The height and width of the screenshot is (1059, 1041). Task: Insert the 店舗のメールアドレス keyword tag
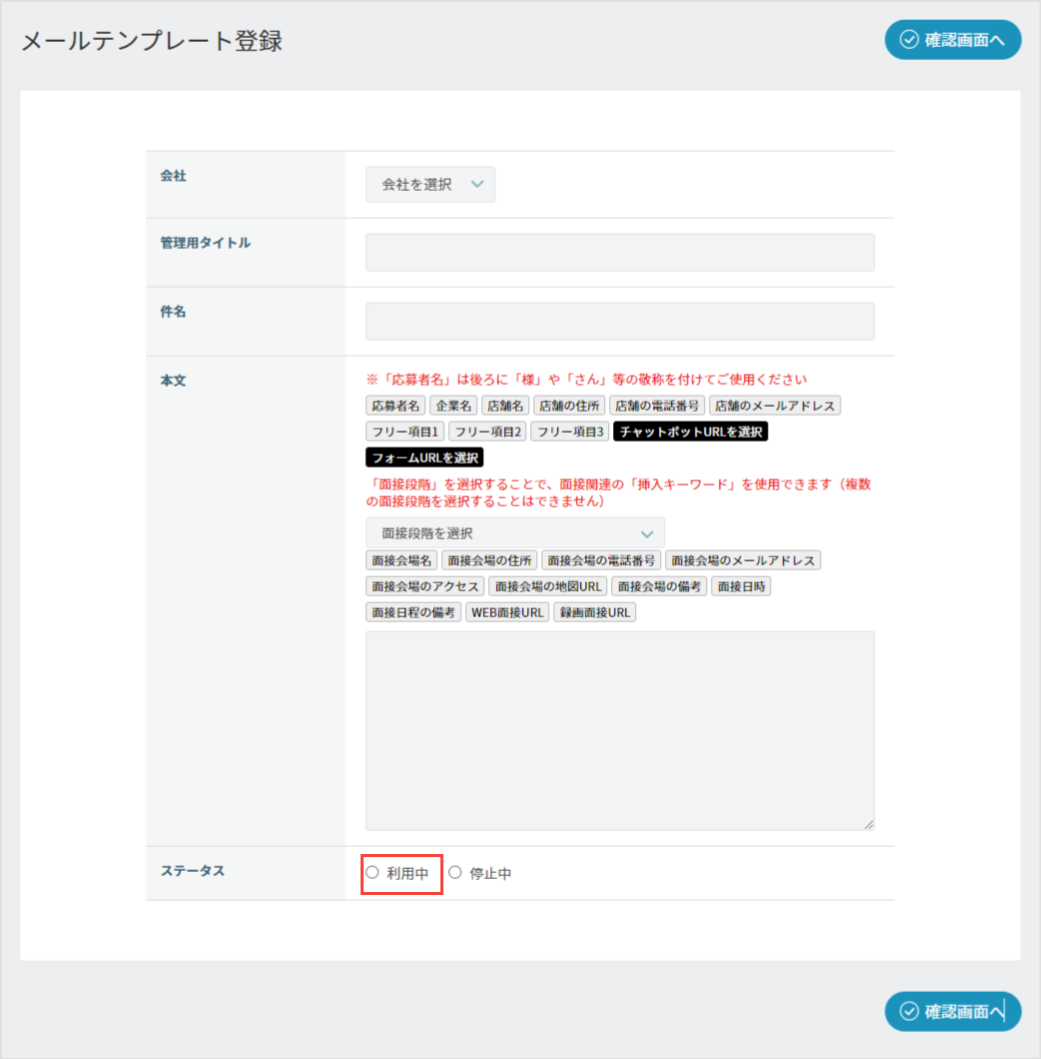tap(775, 406)
